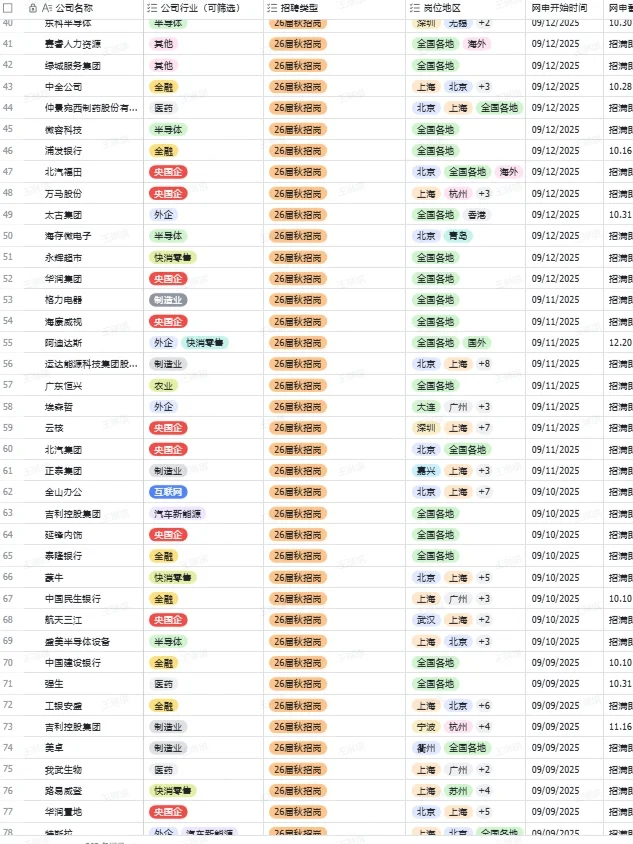Click company name 绿城服务集团
Screen dimensions: 633x844
click(x=73, y=66)
